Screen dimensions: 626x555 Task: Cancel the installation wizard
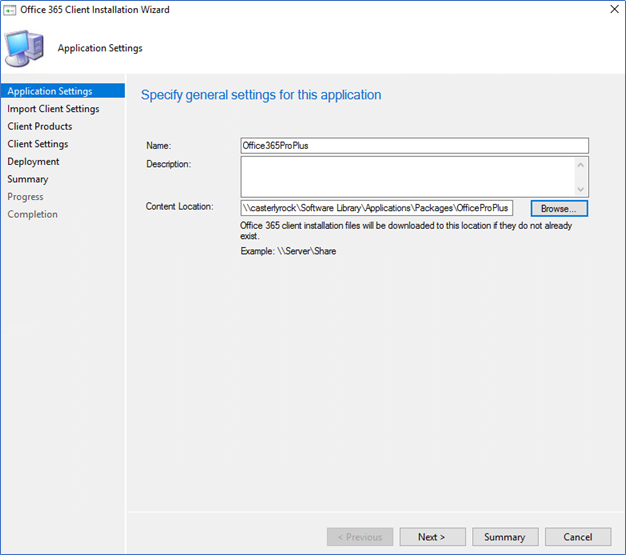pyautogui.click(x=578, y=537)
